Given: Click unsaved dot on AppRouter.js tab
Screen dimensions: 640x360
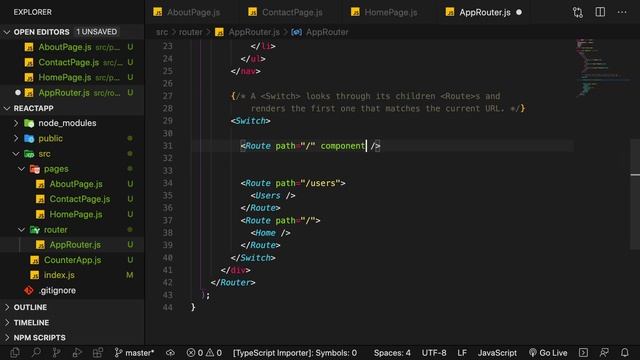Looking at the screenshot, I should (x=519, y=12).
